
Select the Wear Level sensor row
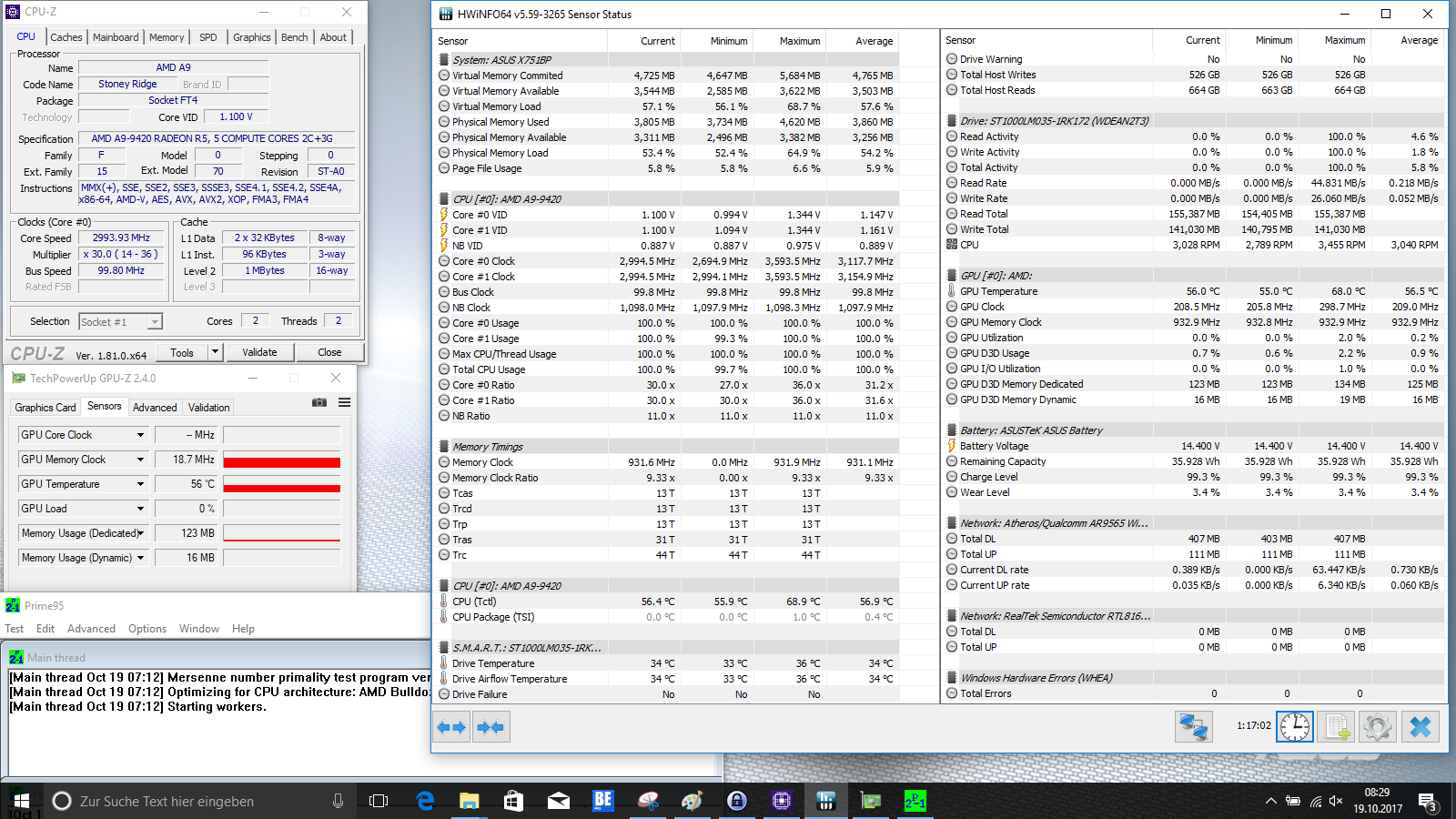[1194, 492]
